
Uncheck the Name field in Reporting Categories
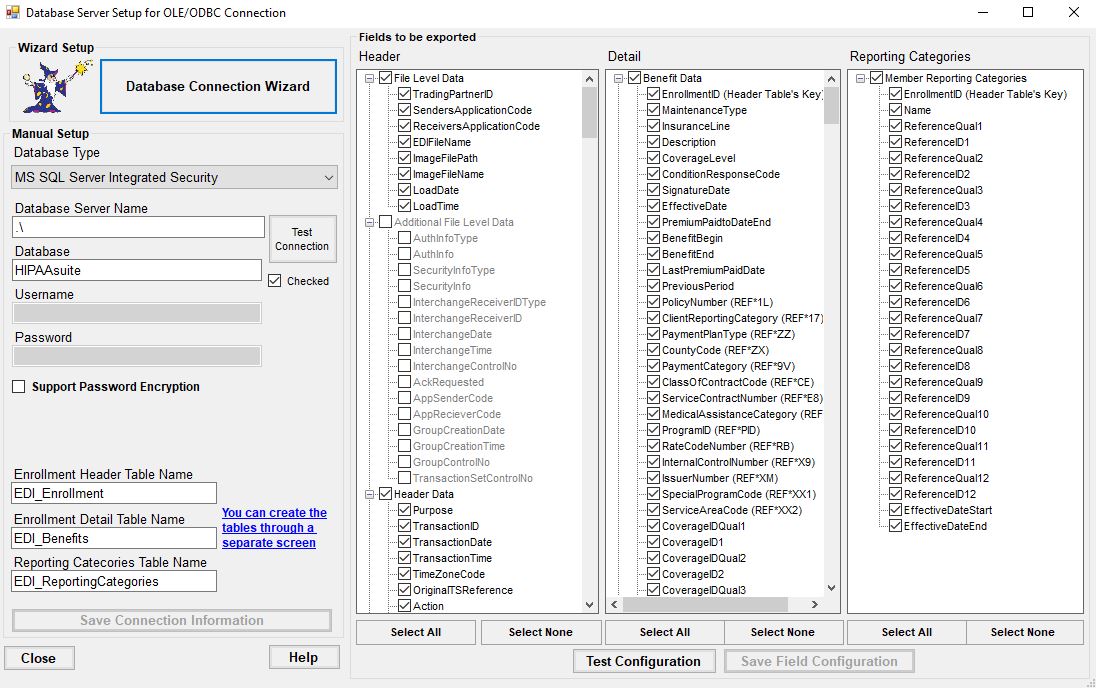[895, 110]
